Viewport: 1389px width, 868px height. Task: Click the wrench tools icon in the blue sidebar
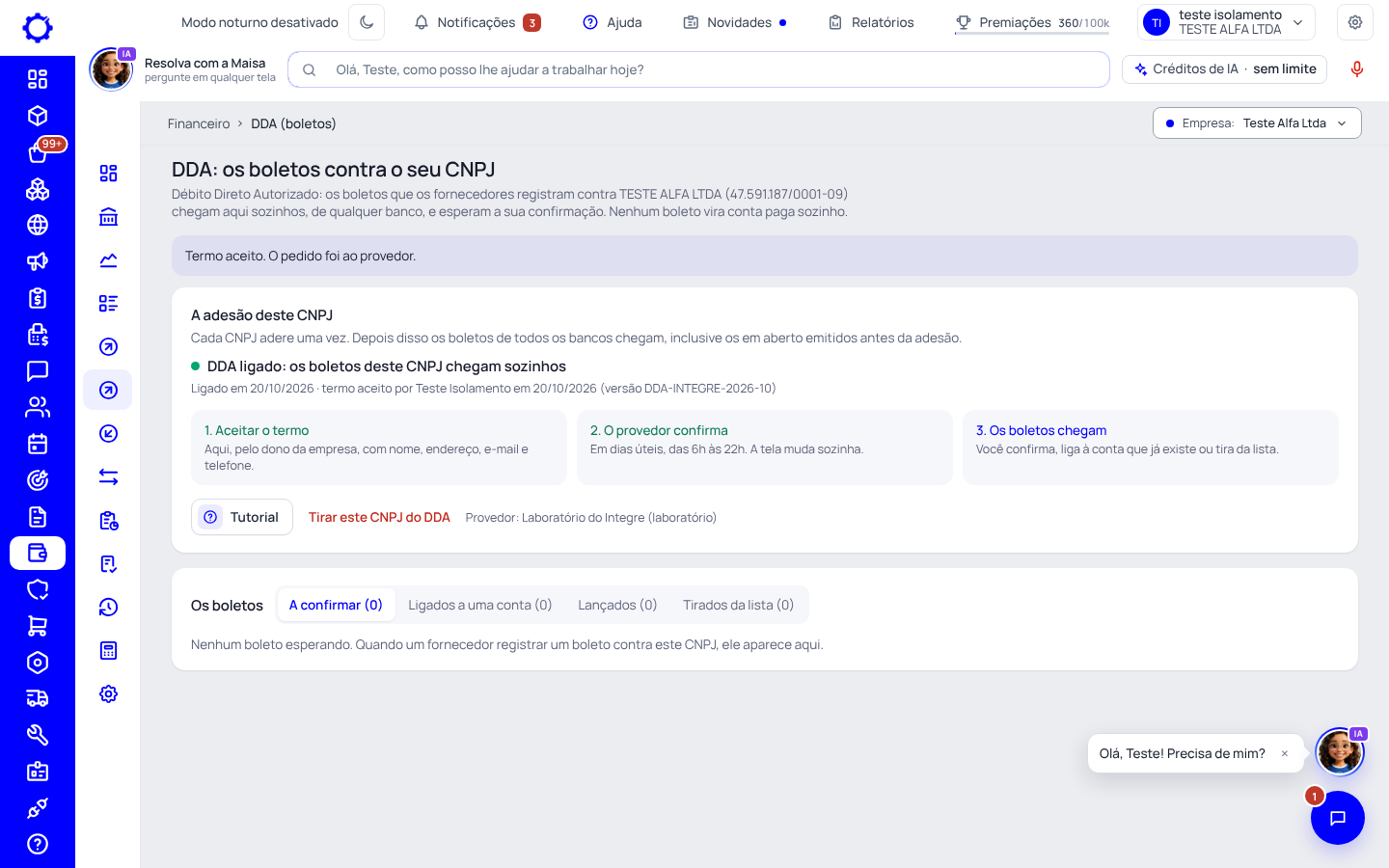coord(38,735)
